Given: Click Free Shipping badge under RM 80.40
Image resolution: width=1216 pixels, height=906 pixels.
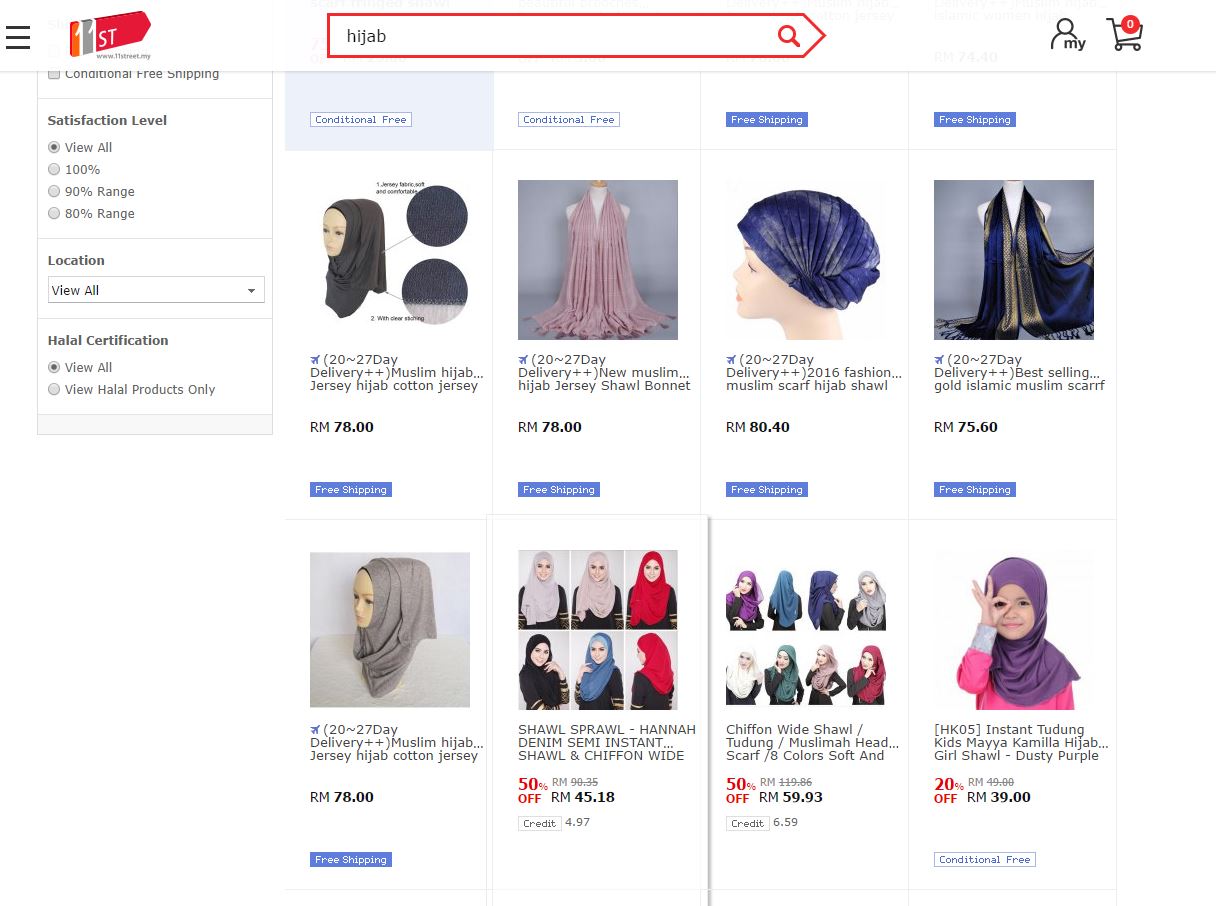Looking at the screenshot, I should coord(766,490).
